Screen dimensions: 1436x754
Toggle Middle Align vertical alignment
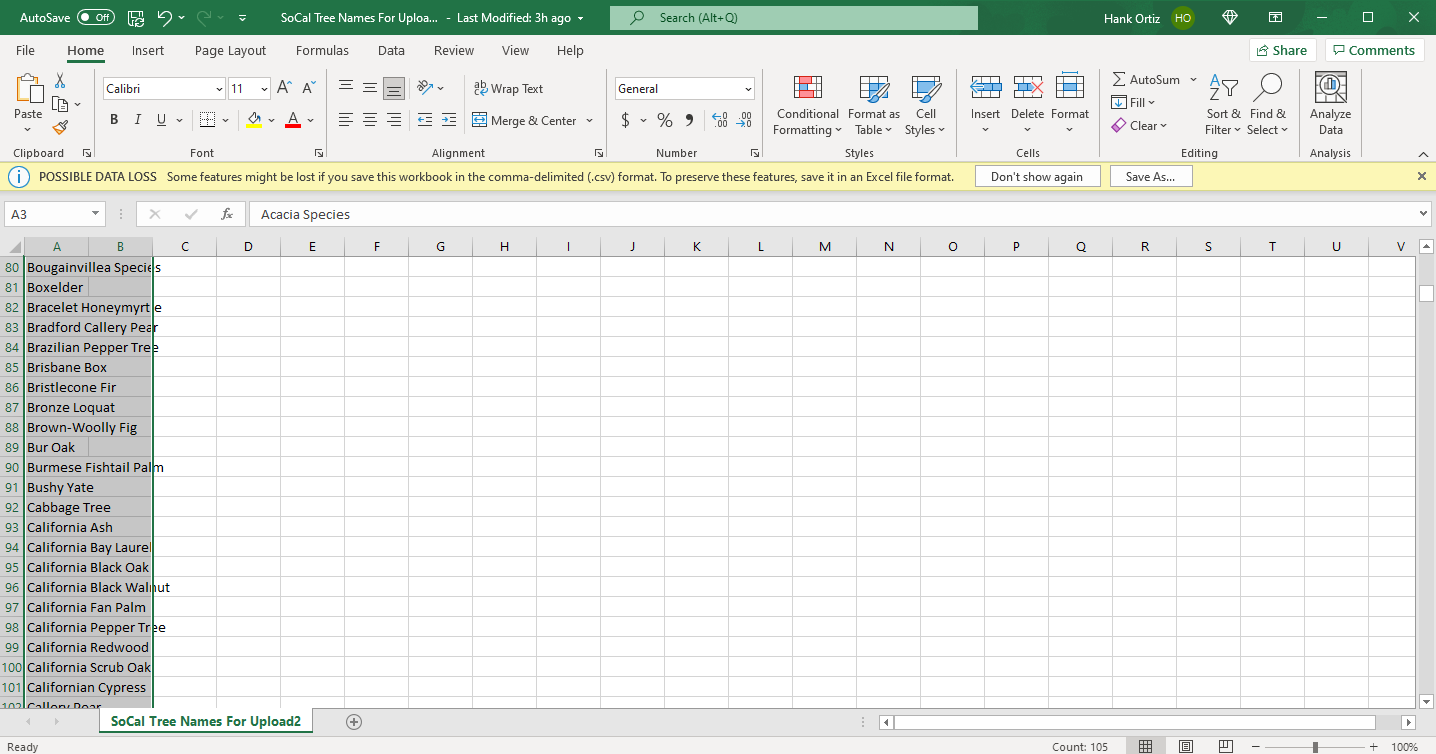coord(370,88)
